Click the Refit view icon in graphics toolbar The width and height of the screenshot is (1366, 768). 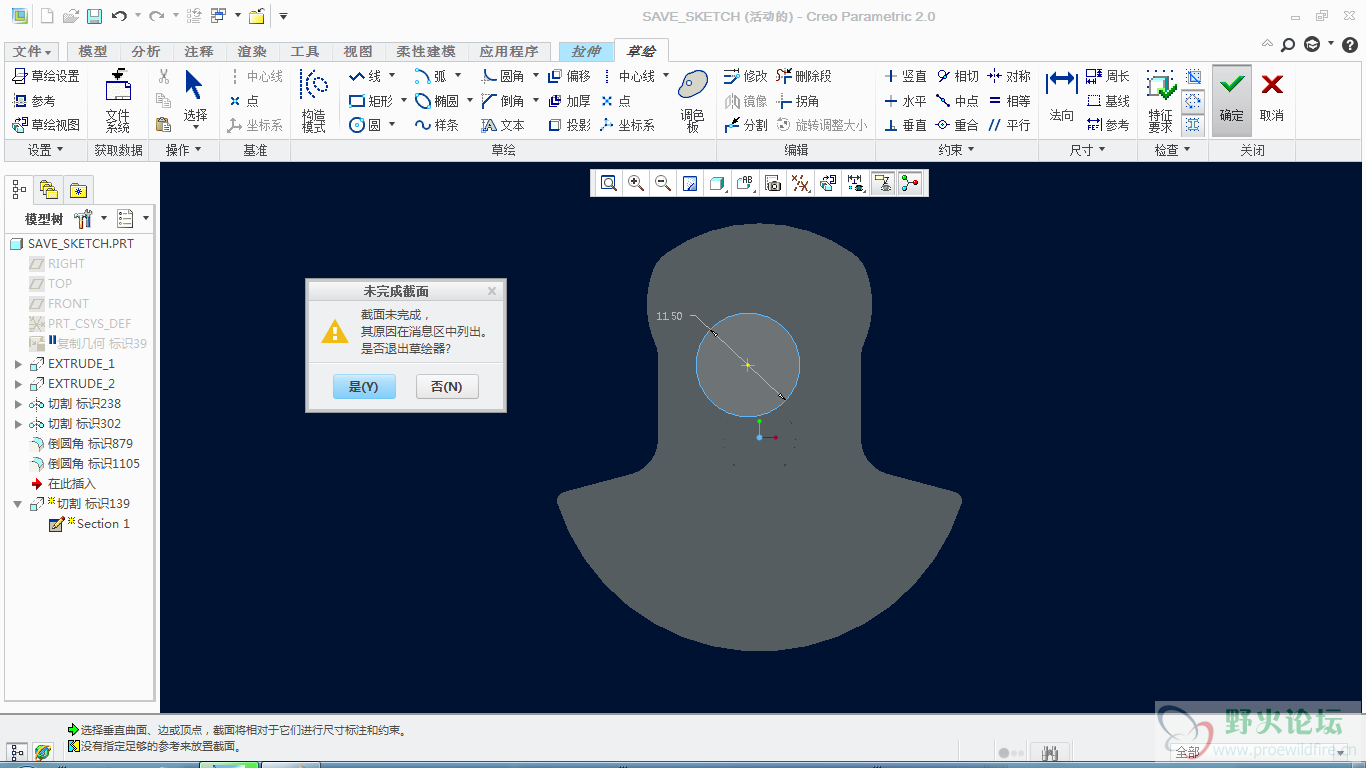[x=608, y=183]
